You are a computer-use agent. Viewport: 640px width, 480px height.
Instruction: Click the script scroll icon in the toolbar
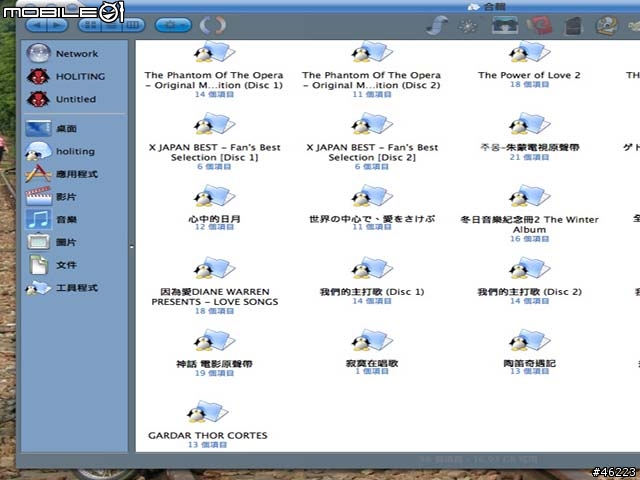436,25
